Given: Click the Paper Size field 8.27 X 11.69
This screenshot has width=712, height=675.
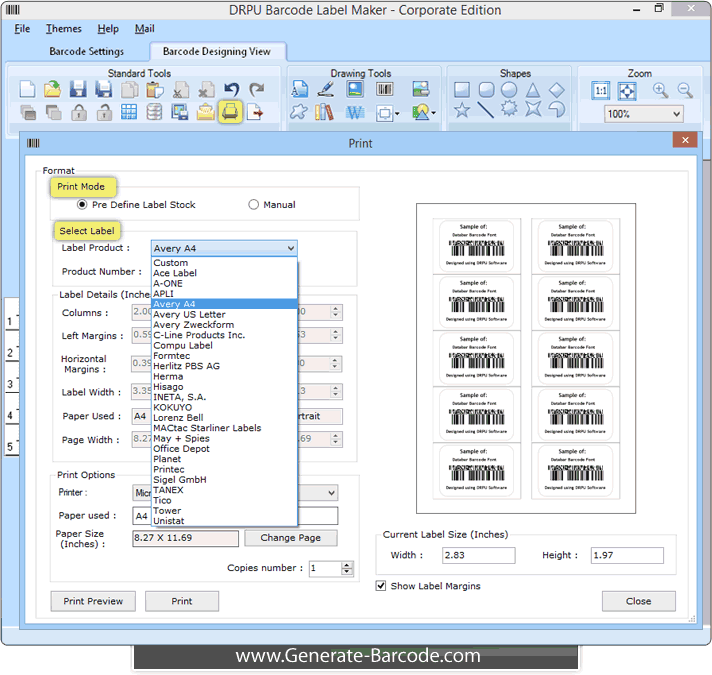Looking at the screenshot, I should point(185,538).
